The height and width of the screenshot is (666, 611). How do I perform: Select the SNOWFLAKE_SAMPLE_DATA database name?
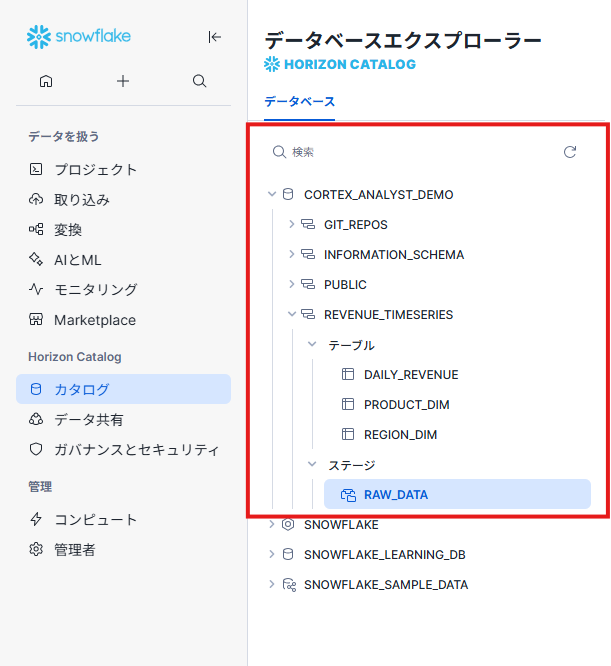[386, 585]
